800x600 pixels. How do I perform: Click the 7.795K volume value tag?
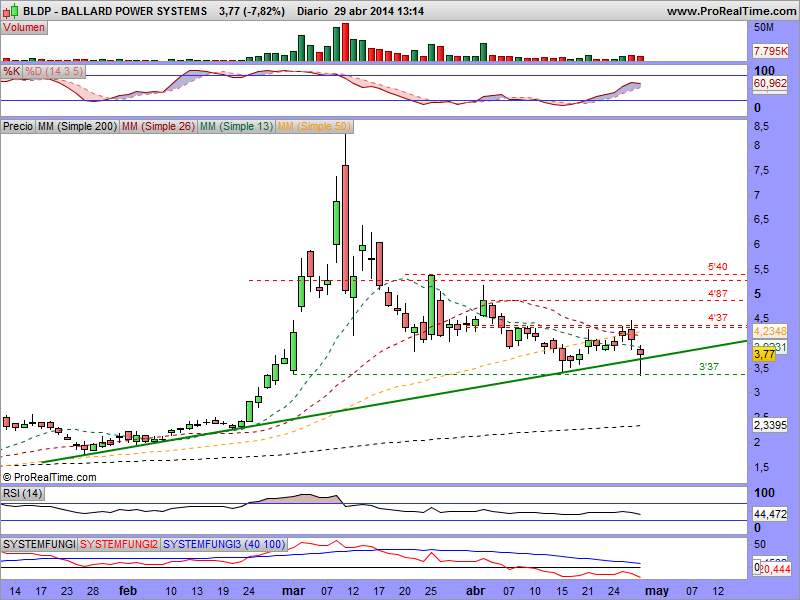[x=771, y=51]
